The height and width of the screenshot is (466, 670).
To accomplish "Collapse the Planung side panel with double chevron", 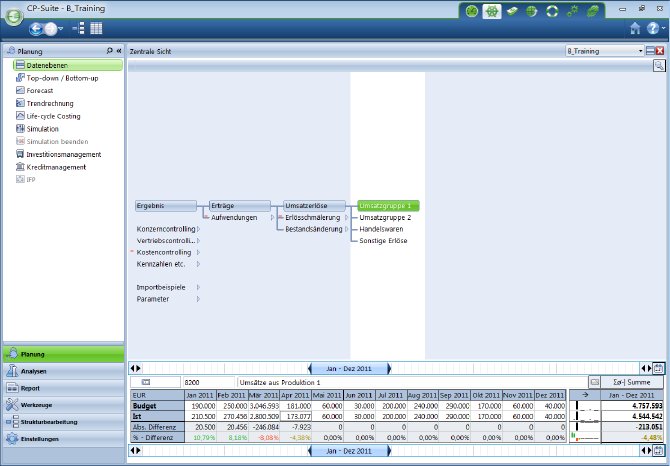I will click(x=119, y=51).
